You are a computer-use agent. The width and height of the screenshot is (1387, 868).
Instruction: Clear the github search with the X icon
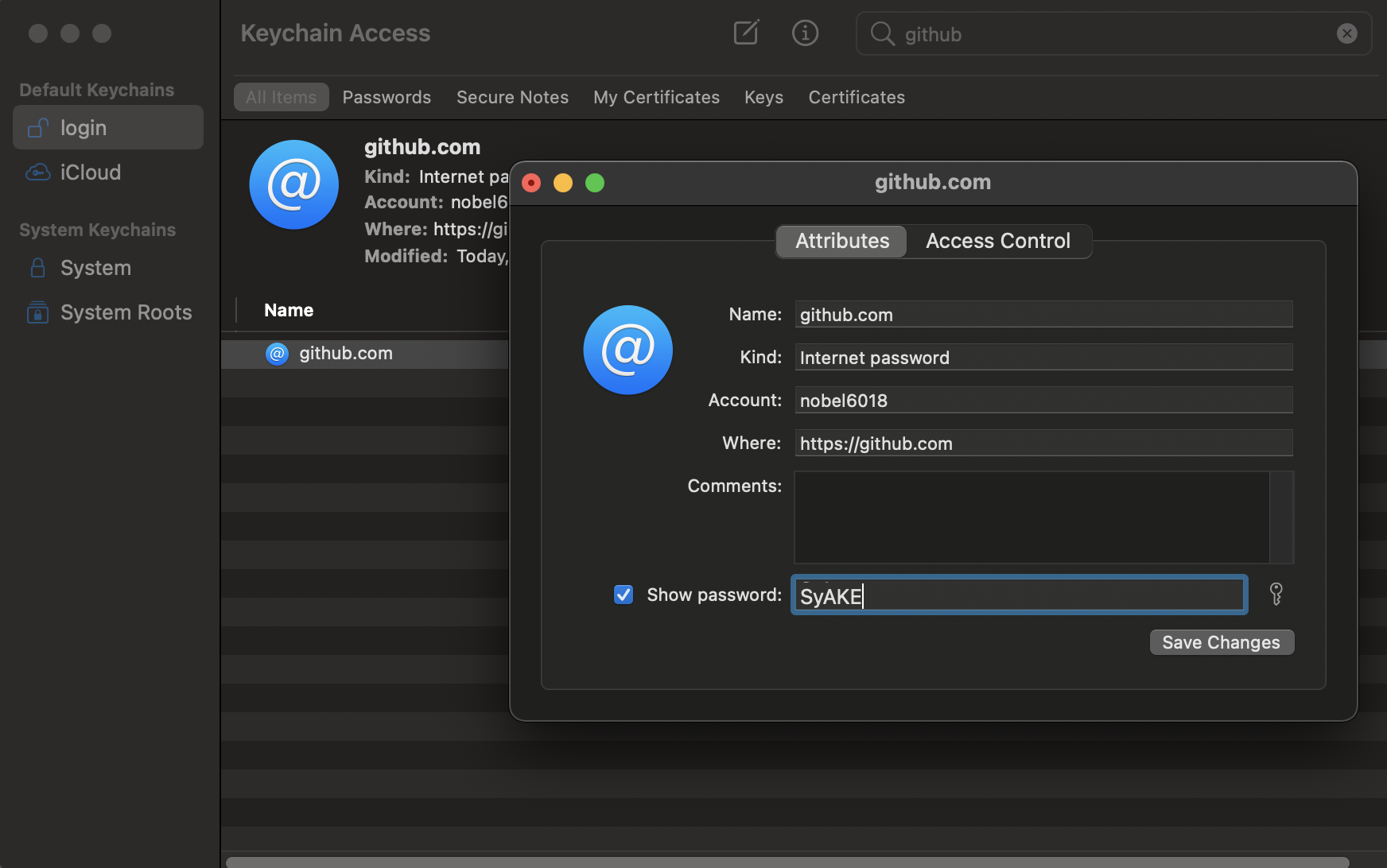1346,33
